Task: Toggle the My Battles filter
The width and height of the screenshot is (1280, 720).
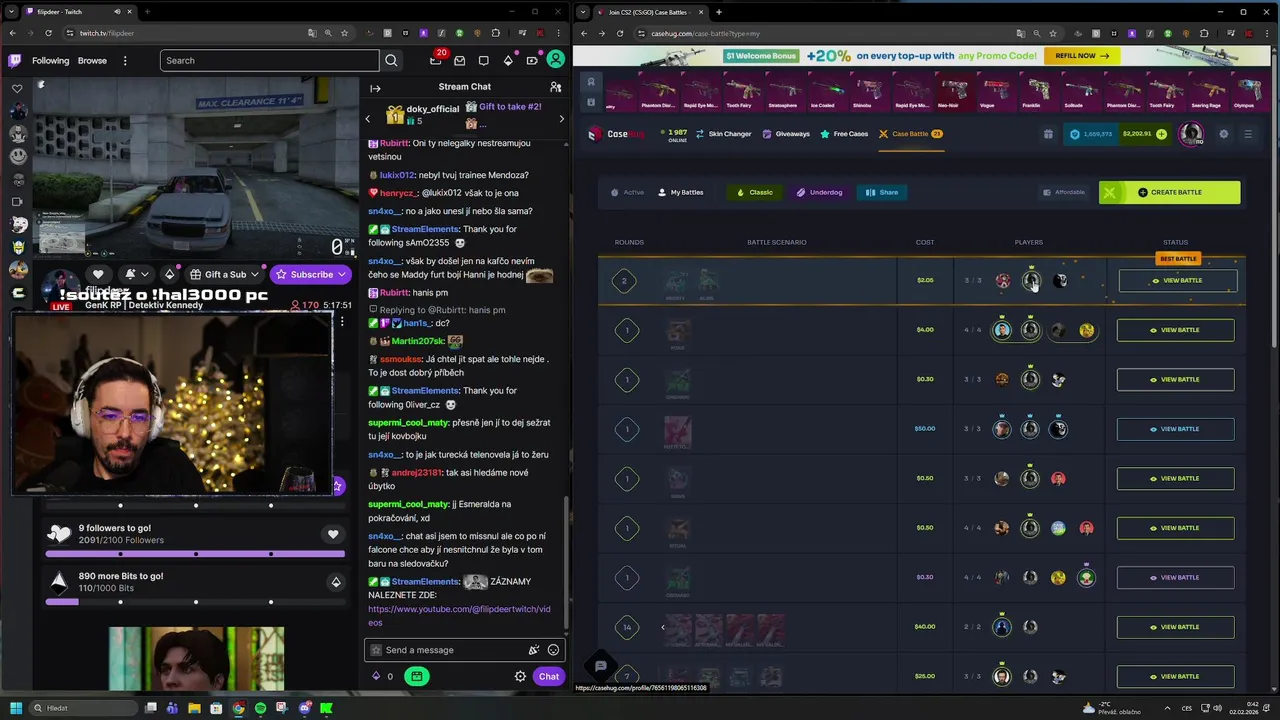Action: click(x=681, y=192)
